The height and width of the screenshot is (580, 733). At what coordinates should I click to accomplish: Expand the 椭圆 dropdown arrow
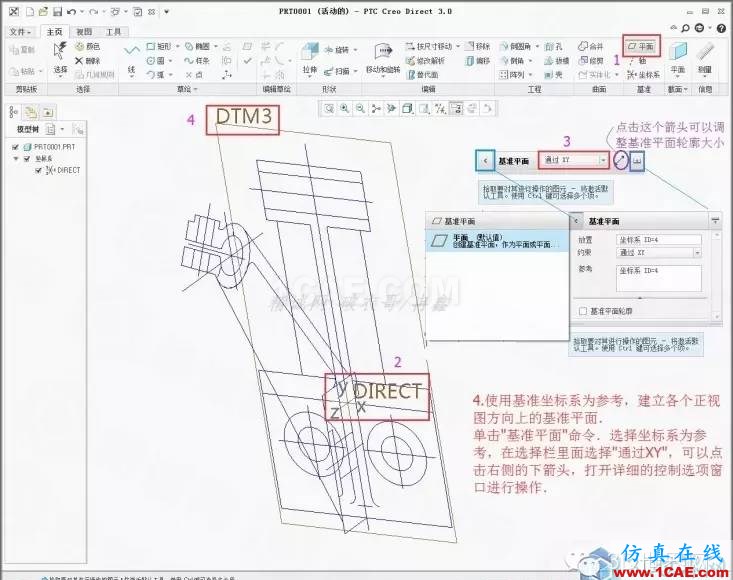click(216, 46)
